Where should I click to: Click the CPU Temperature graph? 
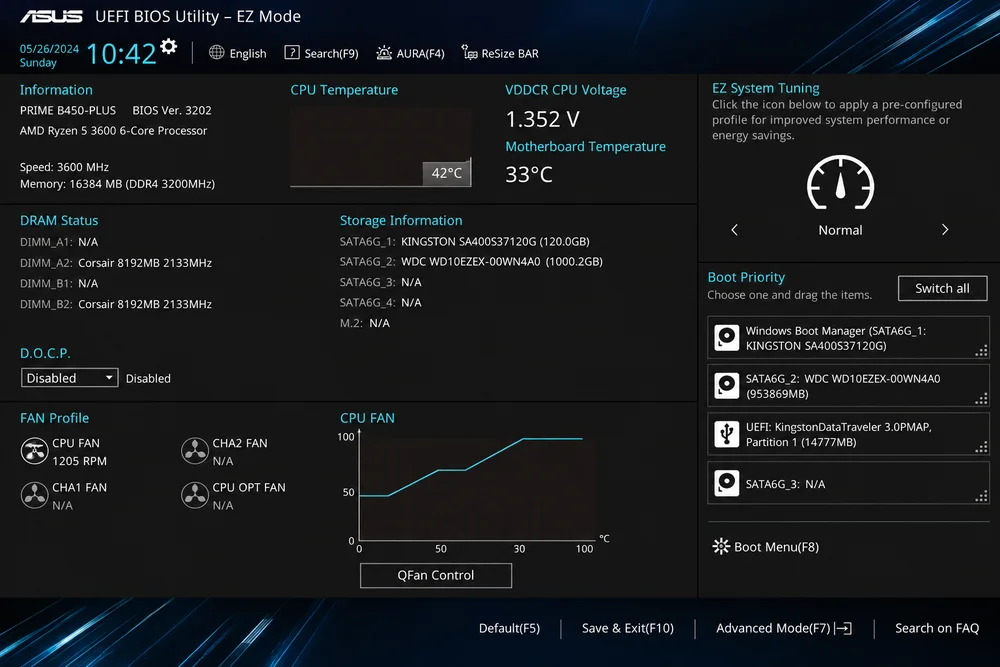[x=381, y=147]
